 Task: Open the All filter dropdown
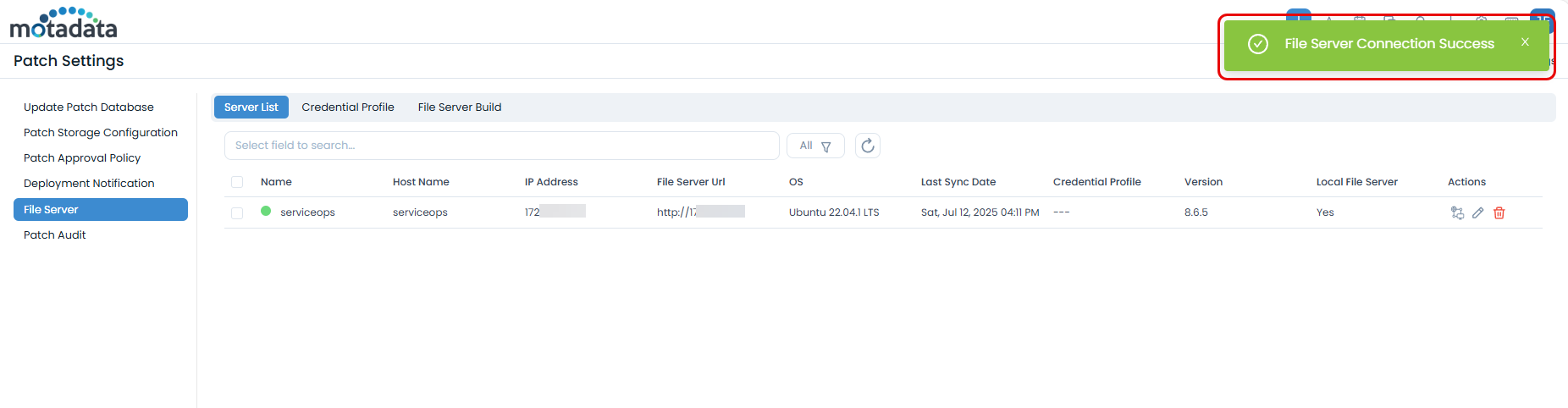pyautogui.click(x=814, y=146)
